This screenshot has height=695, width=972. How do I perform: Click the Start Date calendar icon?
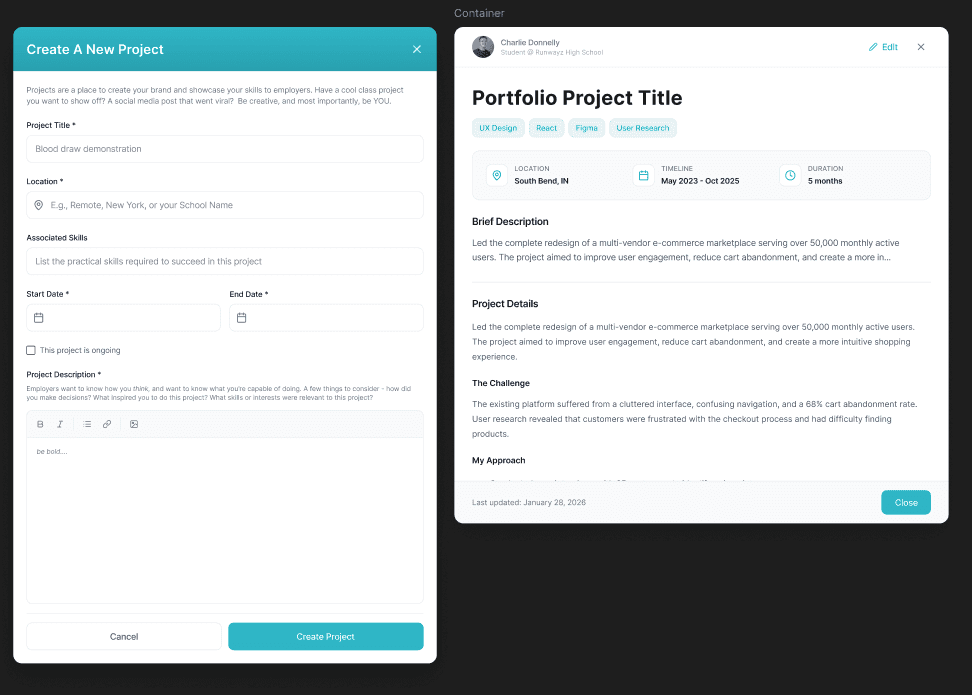[x=39, y=318]
